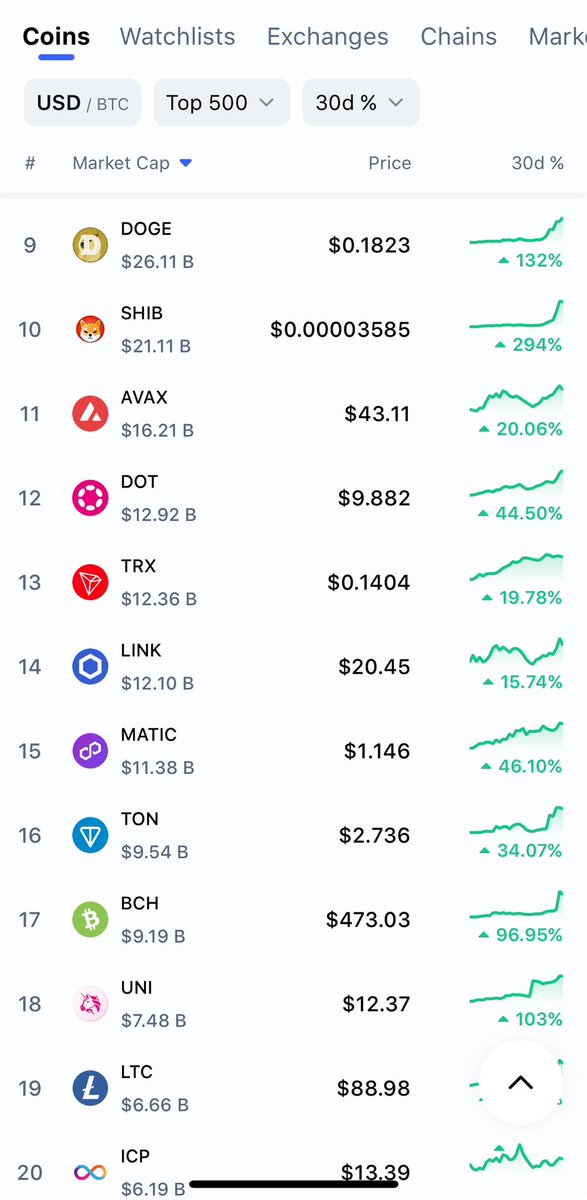Sort by the Price column header
This screenshot has width=587, height=1200.
[390, 163]
